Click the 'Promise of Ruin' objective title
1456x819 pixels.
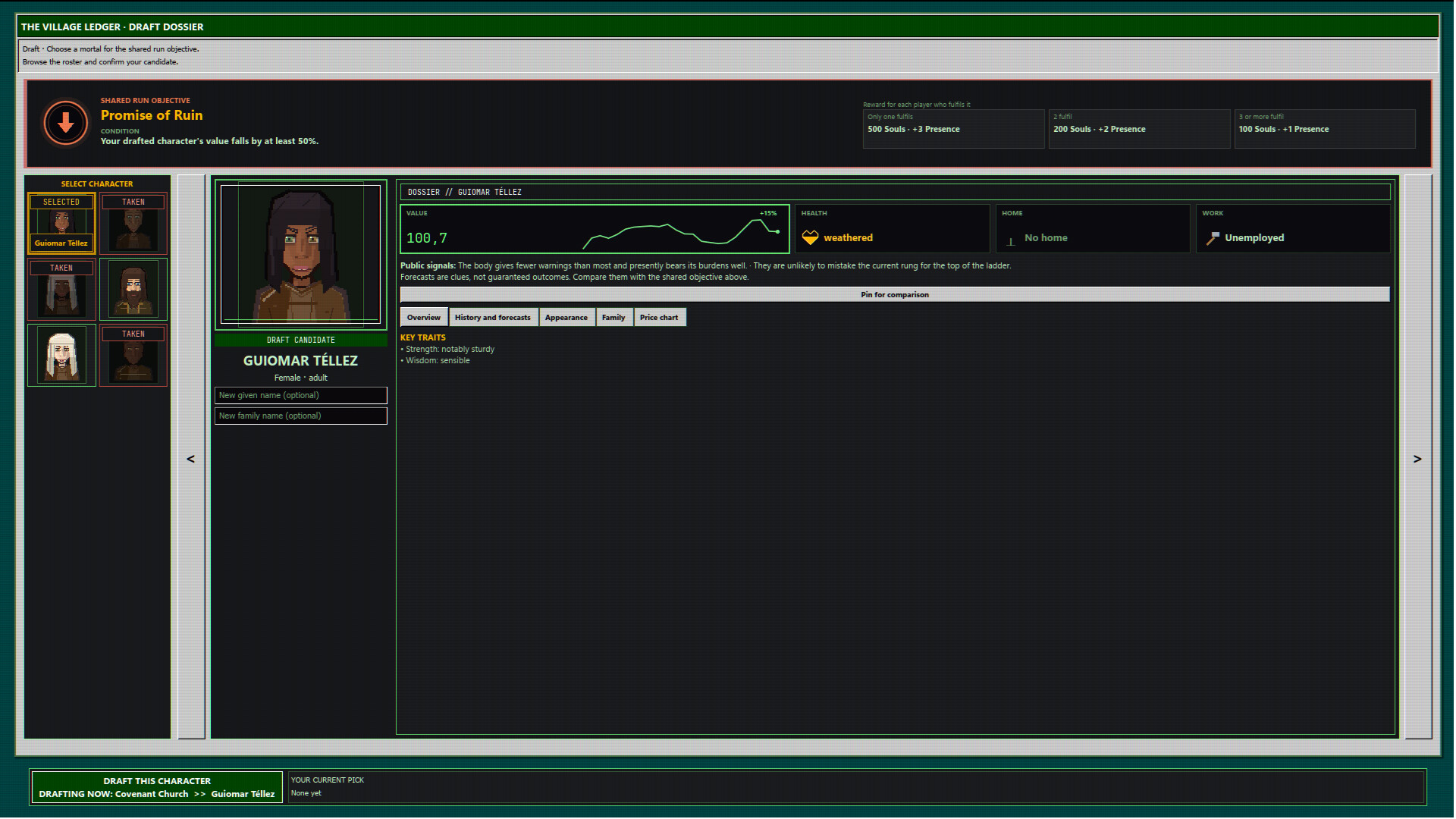[152, 115]
